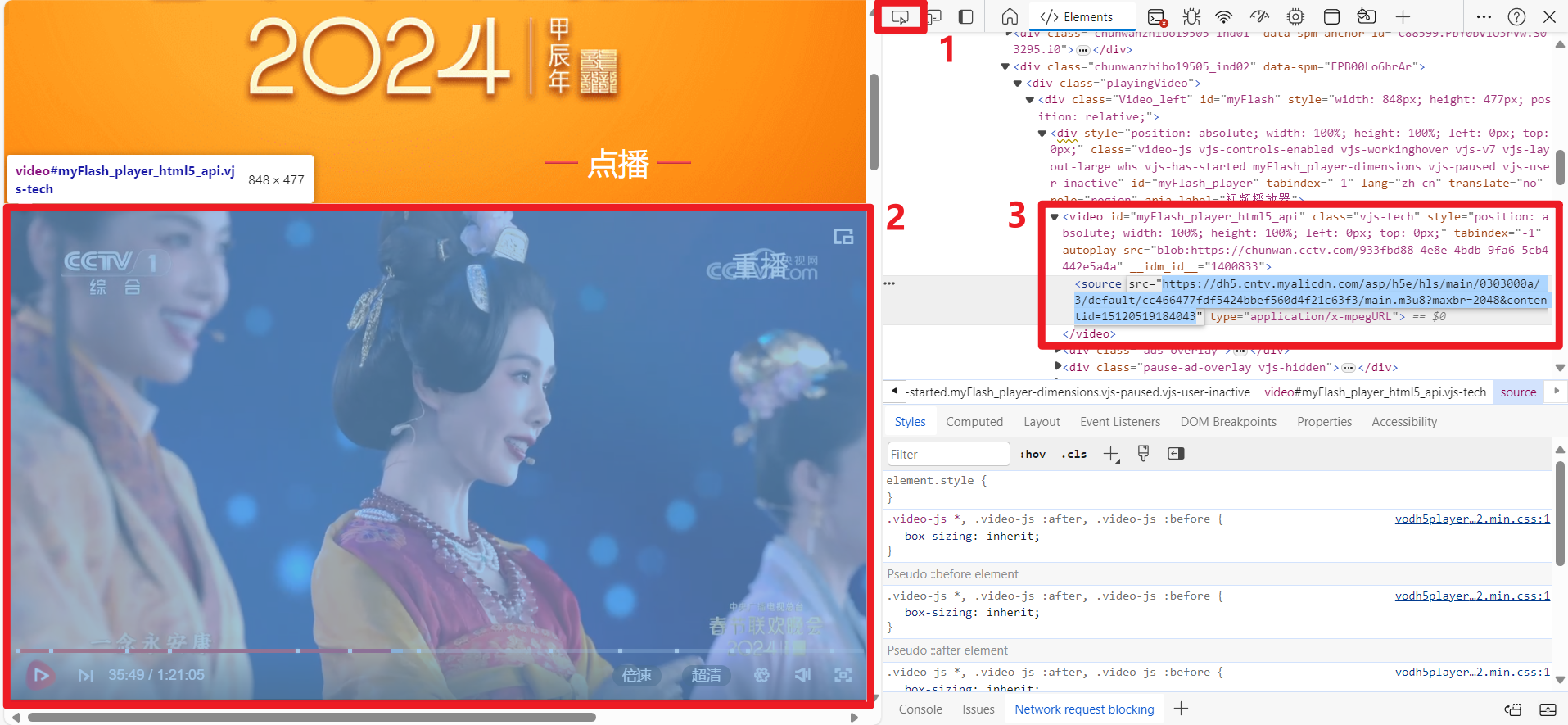Open the 倍速 playback speed menu
The width and height of the screenshot is (1568, 725).
click(637, 676)
